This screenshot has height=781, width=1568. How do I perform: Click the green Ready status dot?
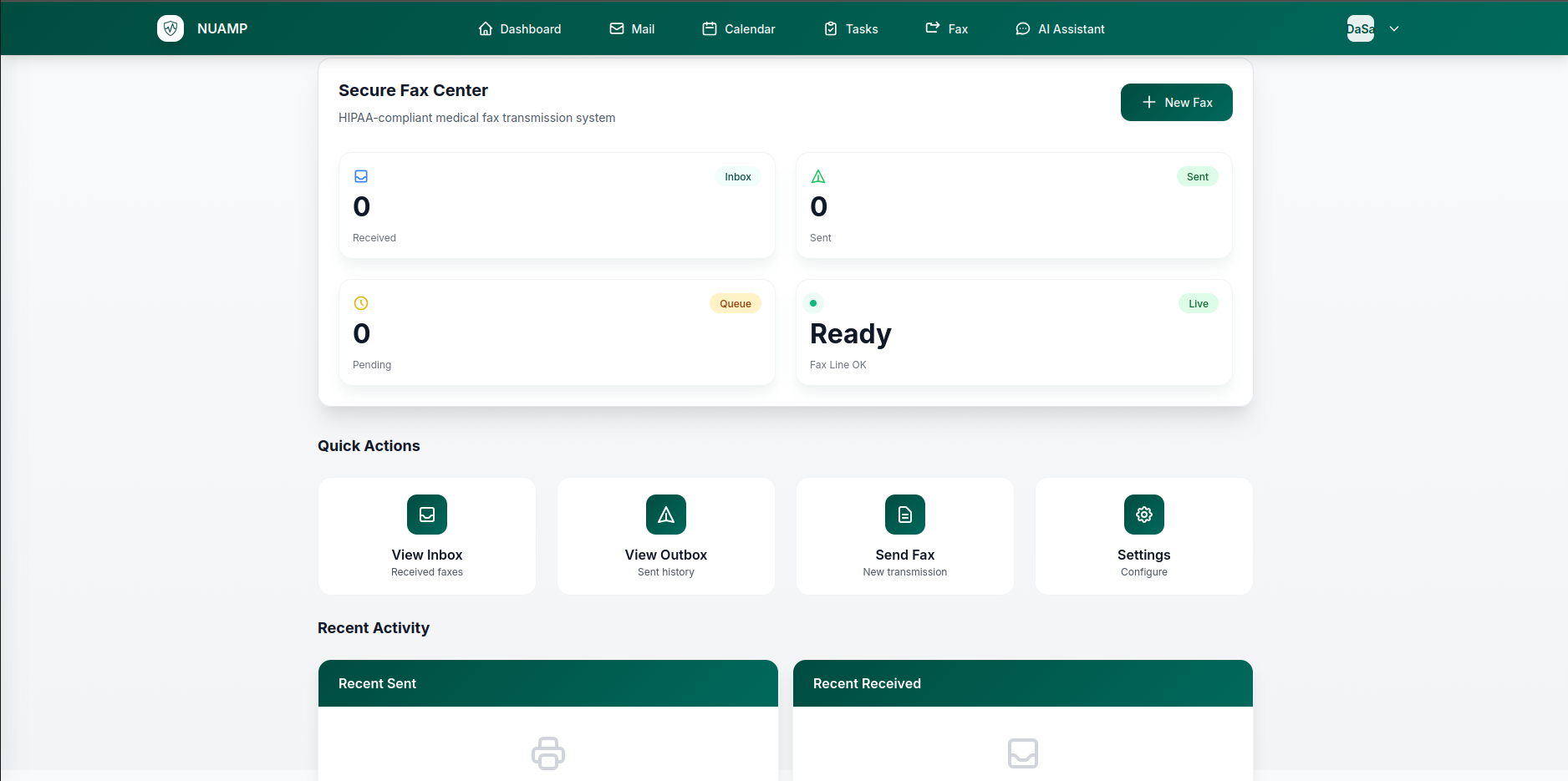pos(813,303)
